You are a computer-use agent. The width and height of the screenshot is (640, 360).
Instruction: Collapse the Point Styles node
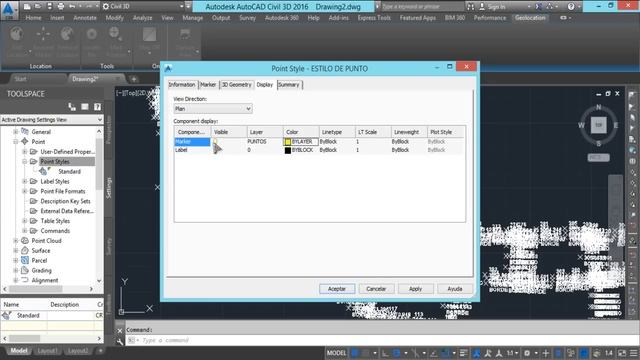(x=24, y=162)
